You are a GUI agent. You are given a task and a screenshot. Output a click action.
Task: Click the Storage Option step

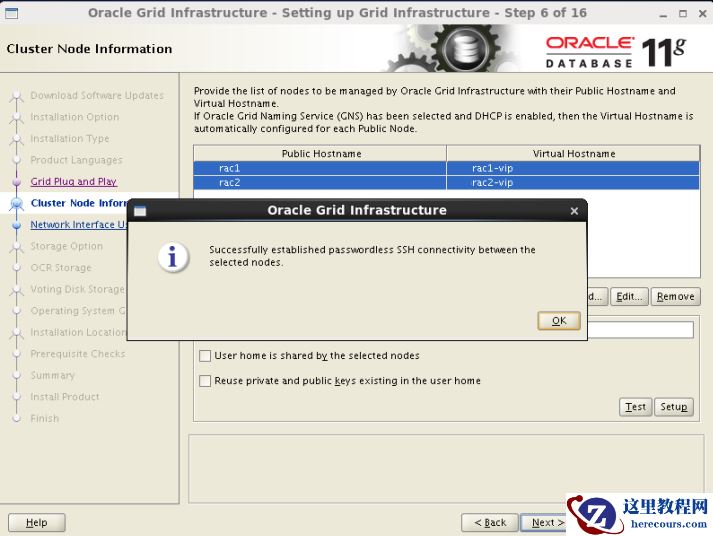66,246
